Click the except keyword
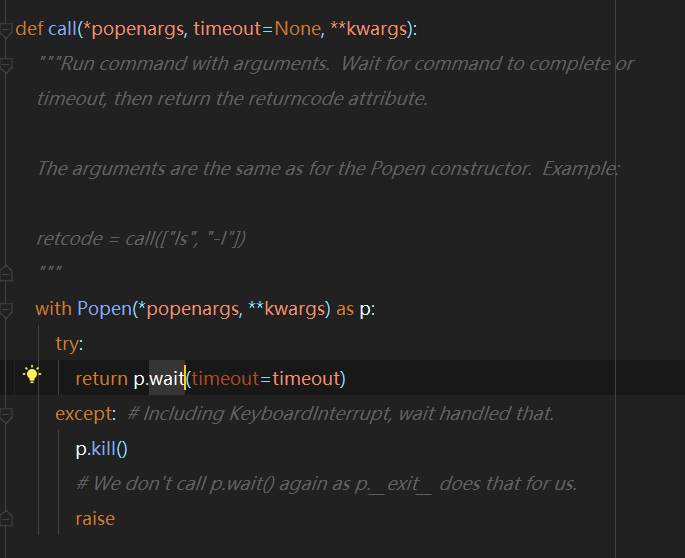Image resolution: width=685 pixels, height=558 pixels. point(83,414)
